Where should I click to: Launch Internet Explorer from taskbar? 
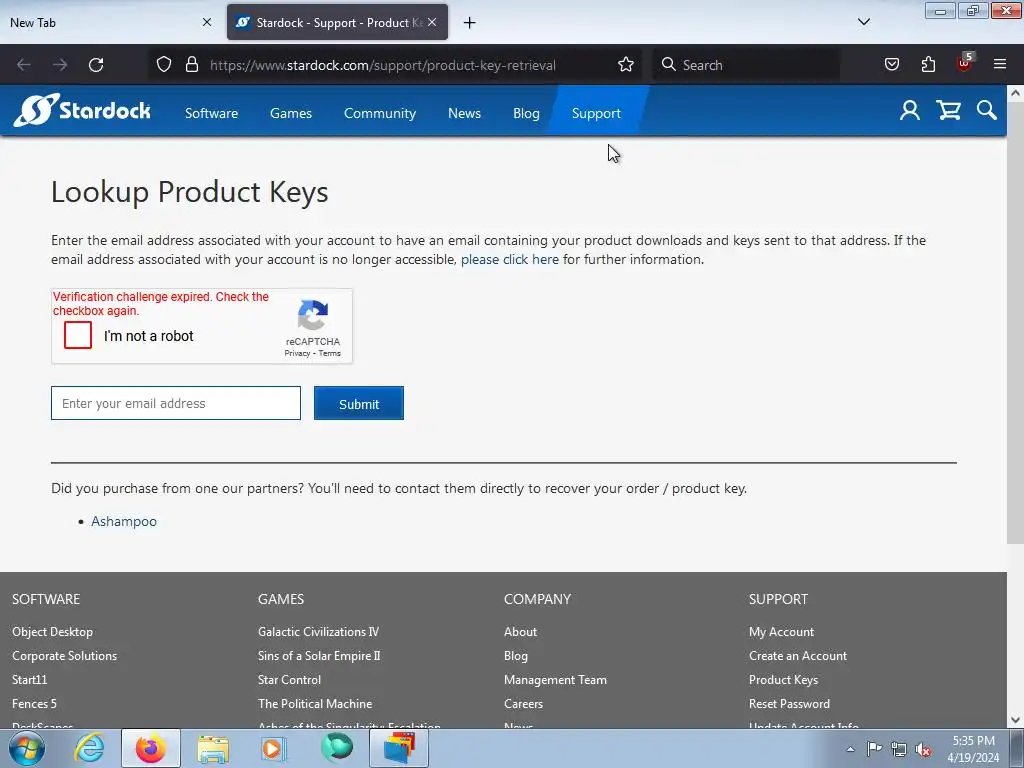(x=89, y=748)
